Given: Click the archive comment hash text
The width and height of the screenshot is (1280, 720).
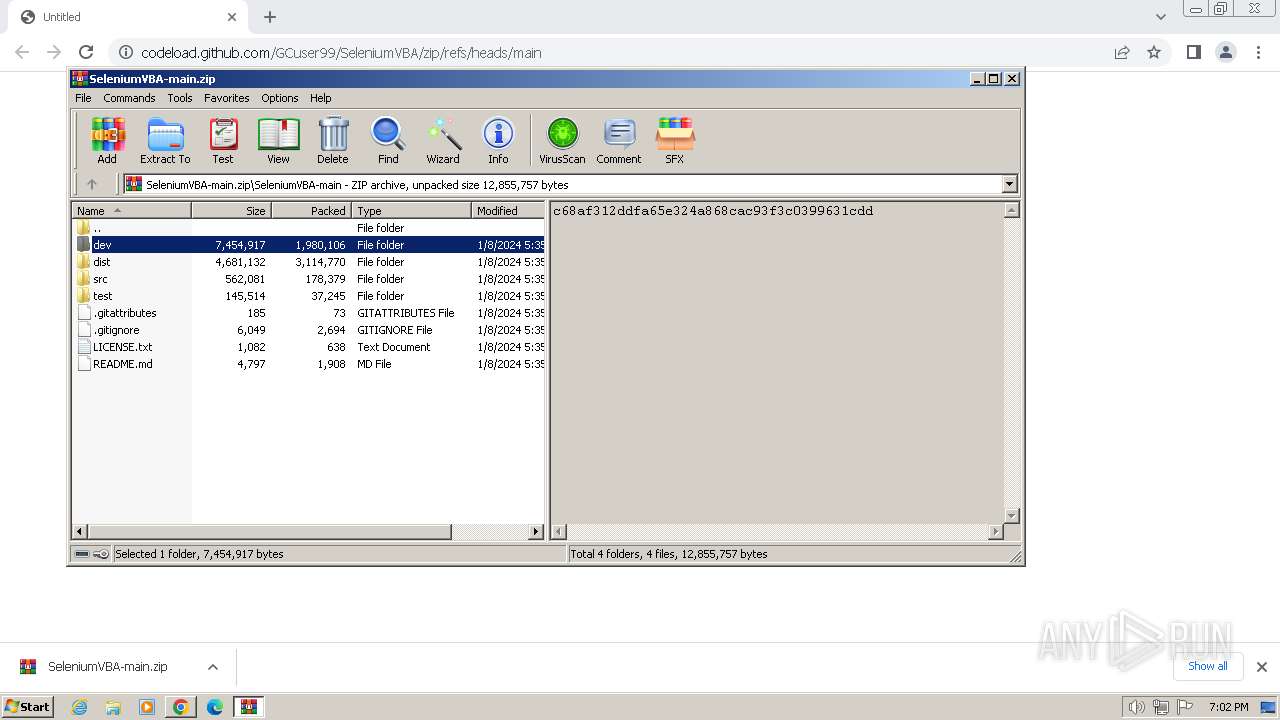Looking at the screenshot, I should tap(713, 211).
